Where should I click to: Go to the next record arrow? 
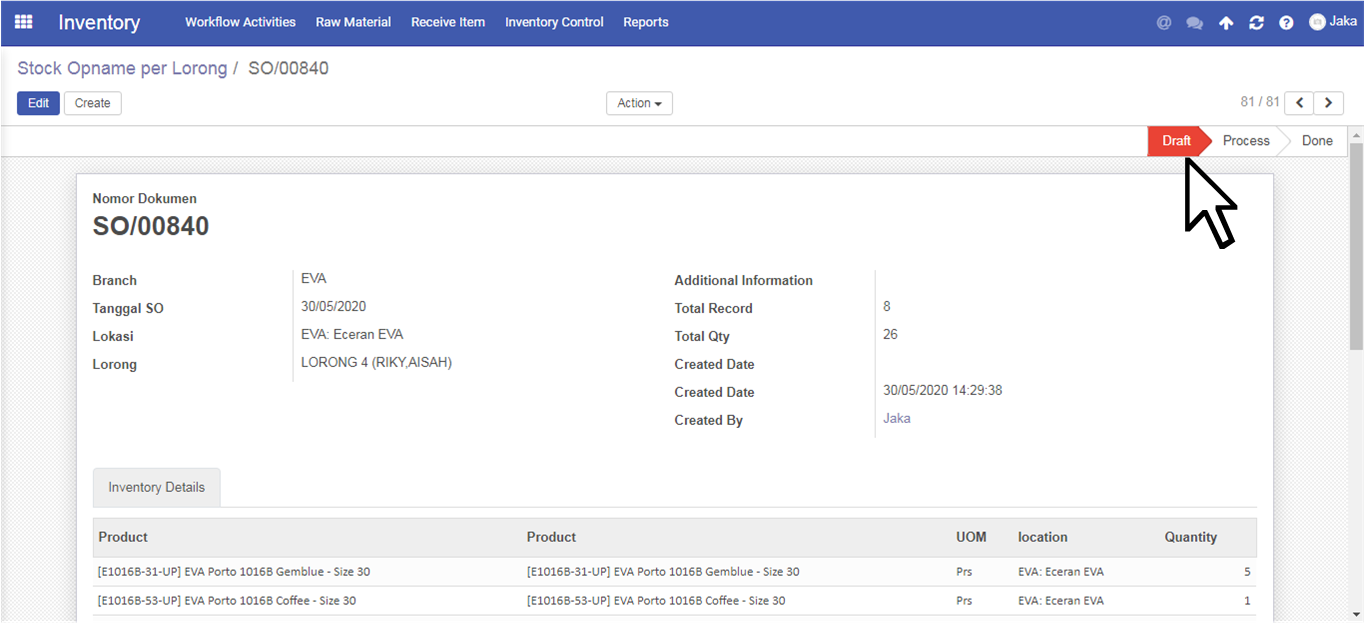tap(1328, 103)
